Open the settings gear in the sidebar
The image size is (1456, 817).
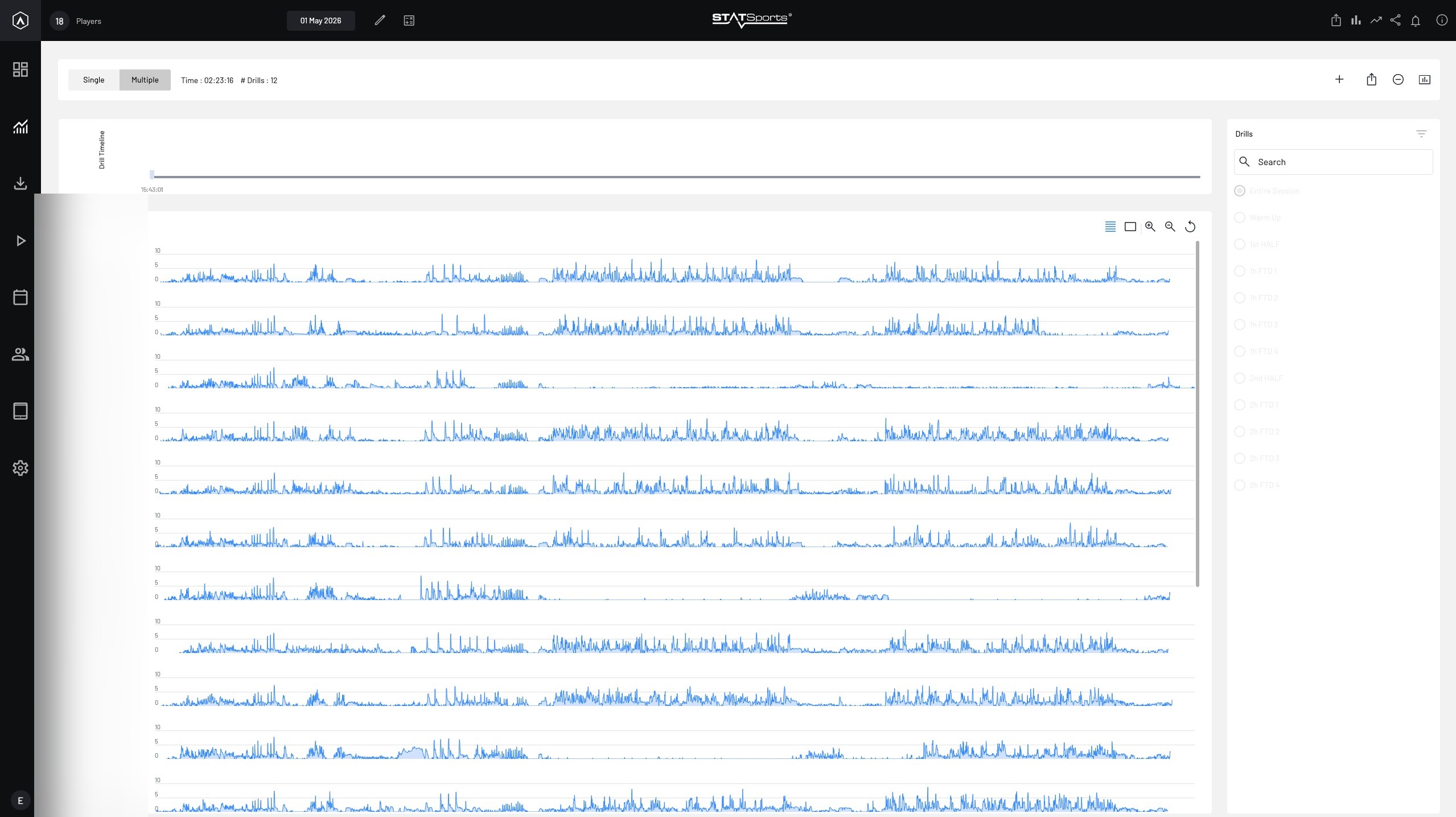click(x=20, y=468)
